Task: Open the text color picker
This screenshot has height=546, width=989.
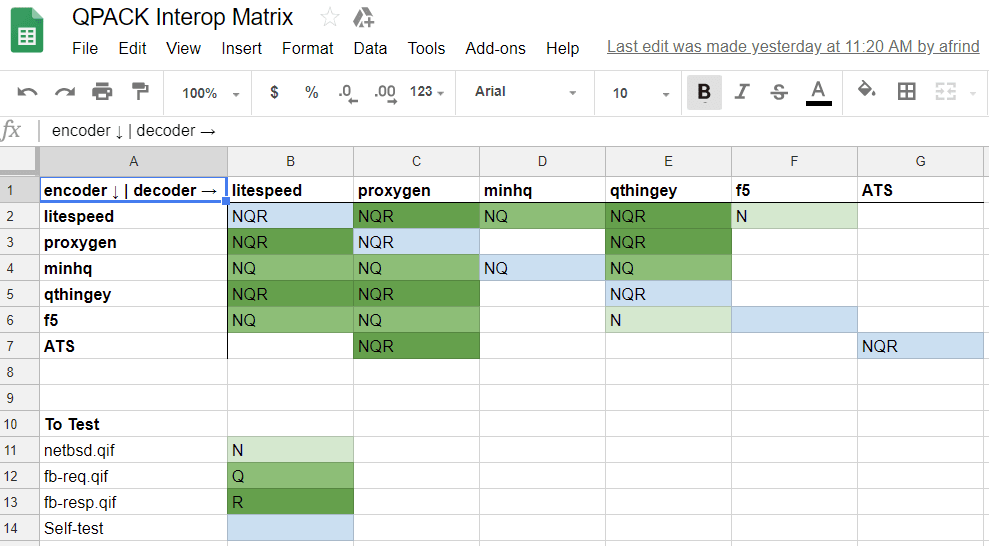Action: coord(818,93)
